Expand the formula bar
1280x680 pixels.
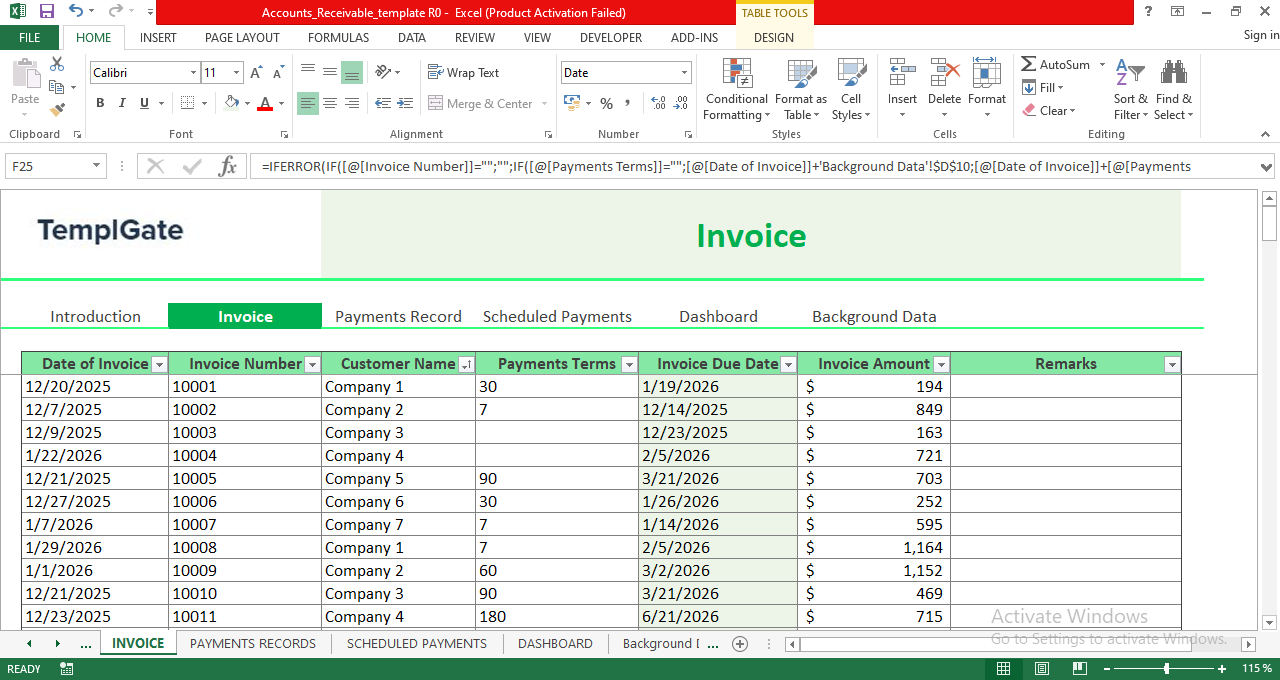click(1266, 167)
